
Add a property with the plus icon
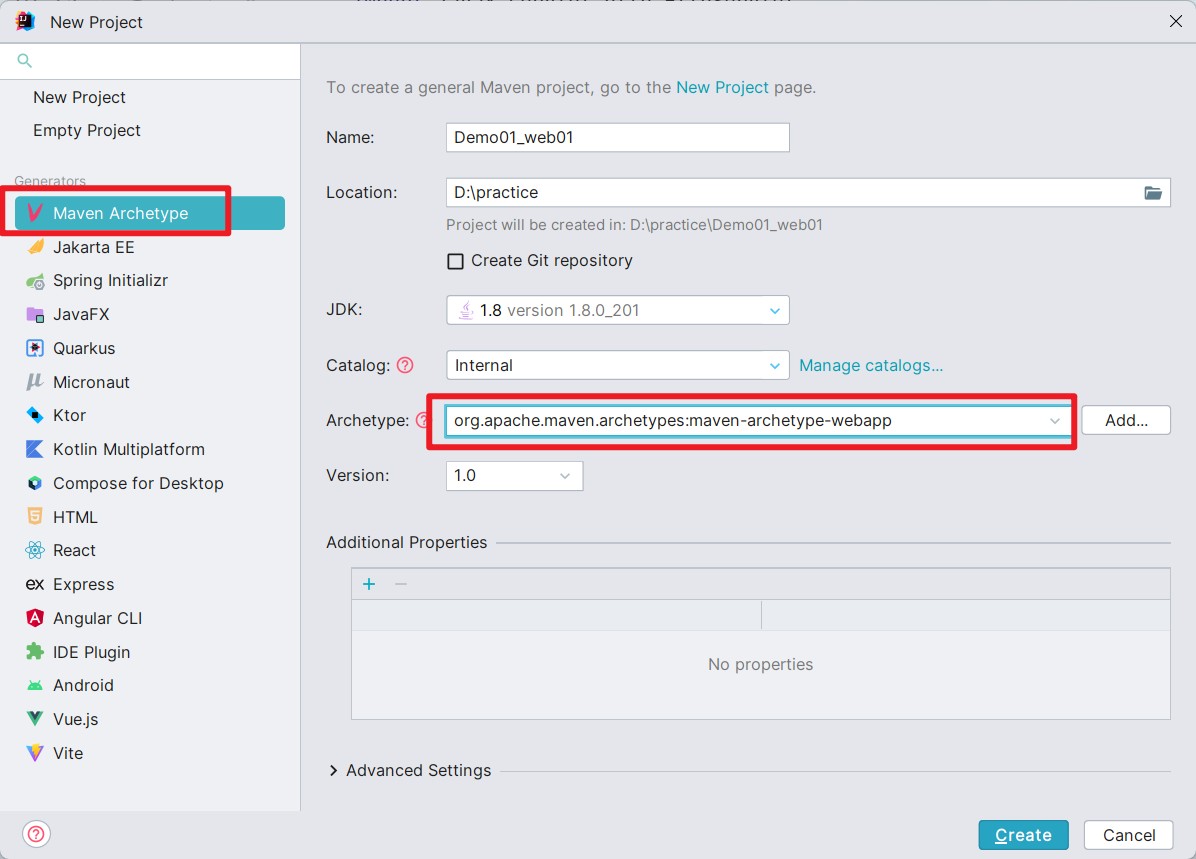(369, 584)
